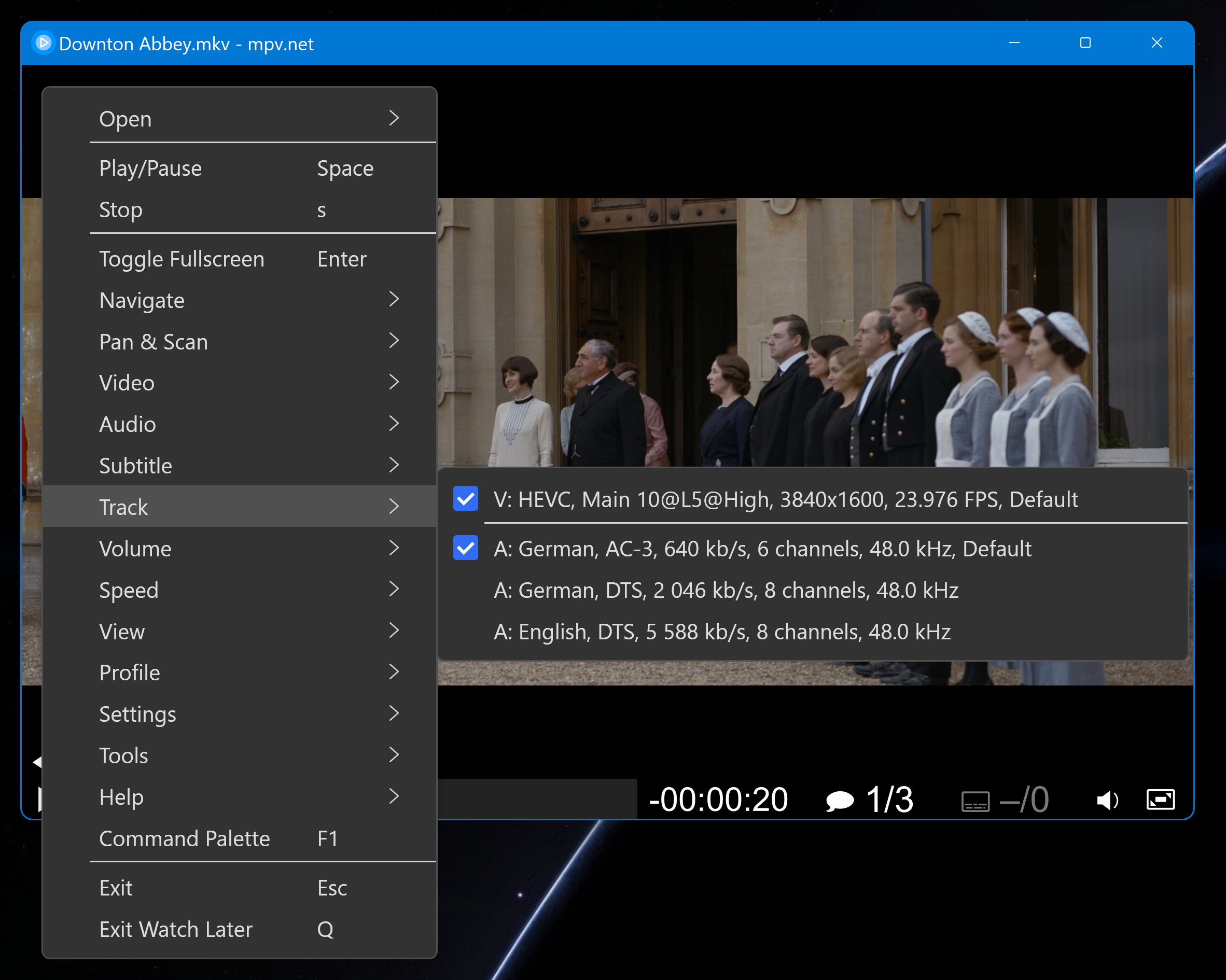Toggle the German AC-3 audio track checkbox
This screenshot has height=980, width=1226.
click(x=464, y=548)
